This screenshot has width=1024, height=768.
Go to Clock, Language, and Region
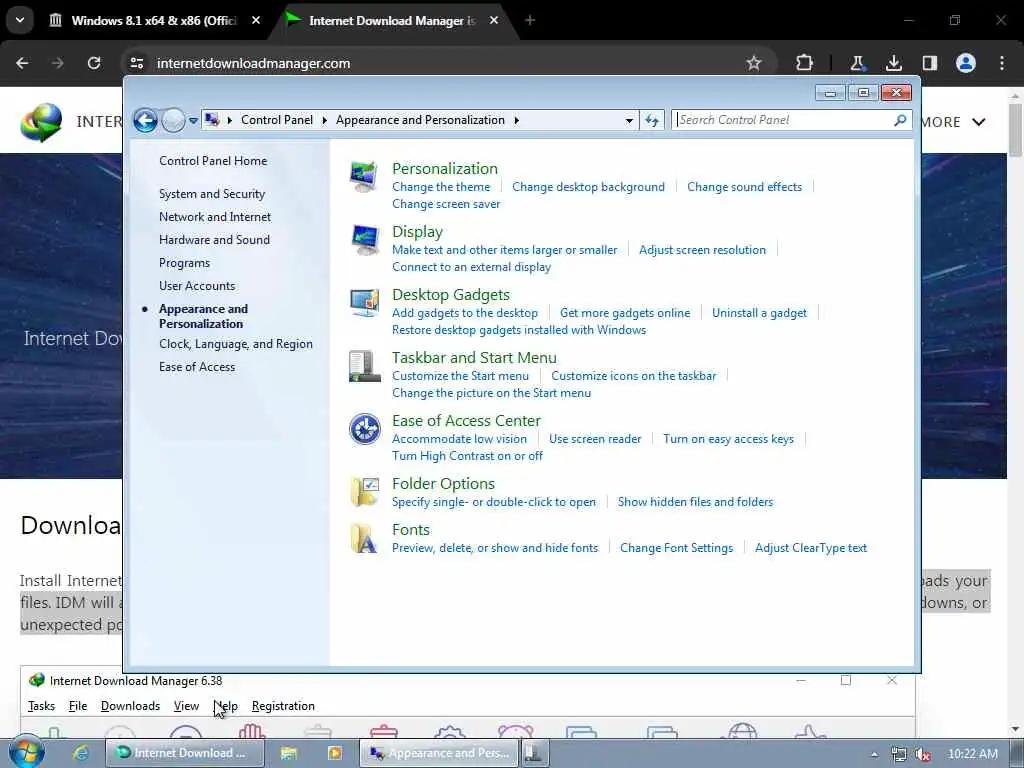click(236, 344)
